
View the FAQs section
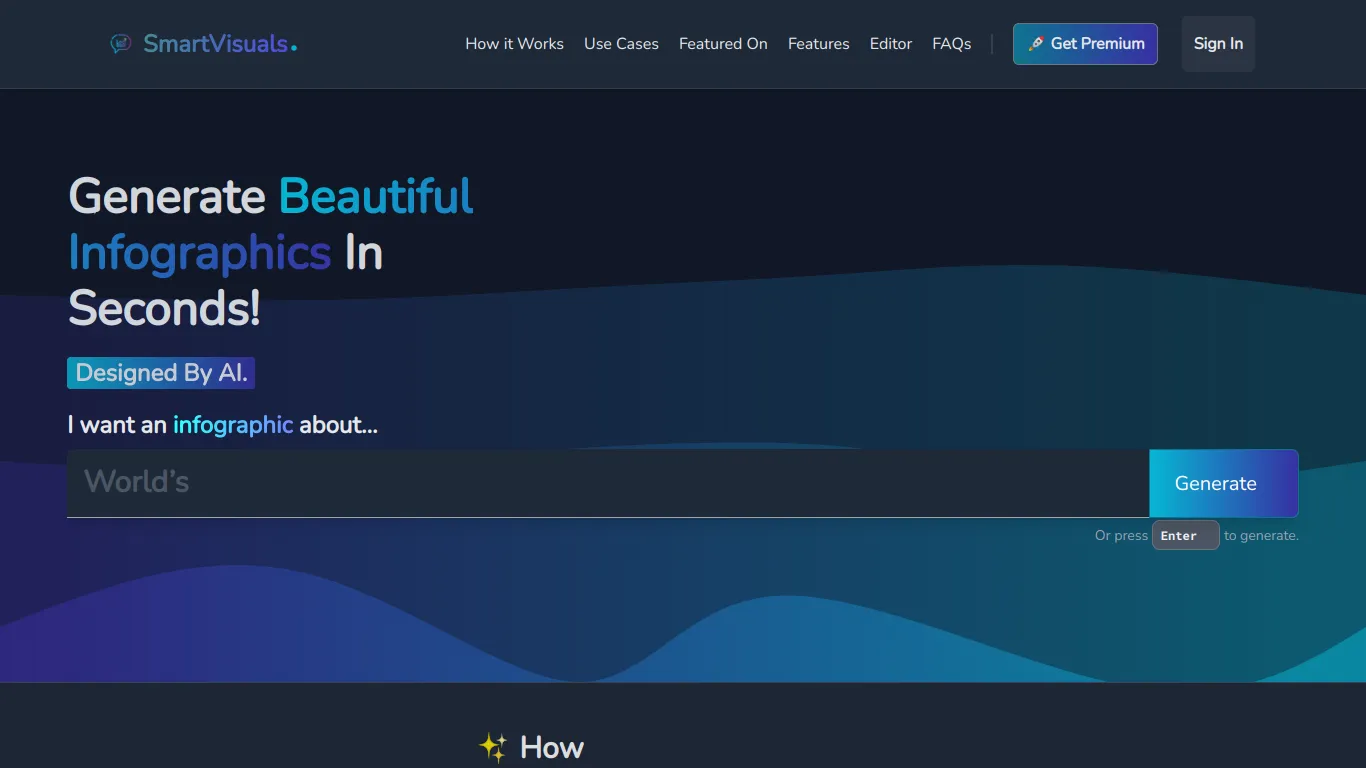point(951,44)
